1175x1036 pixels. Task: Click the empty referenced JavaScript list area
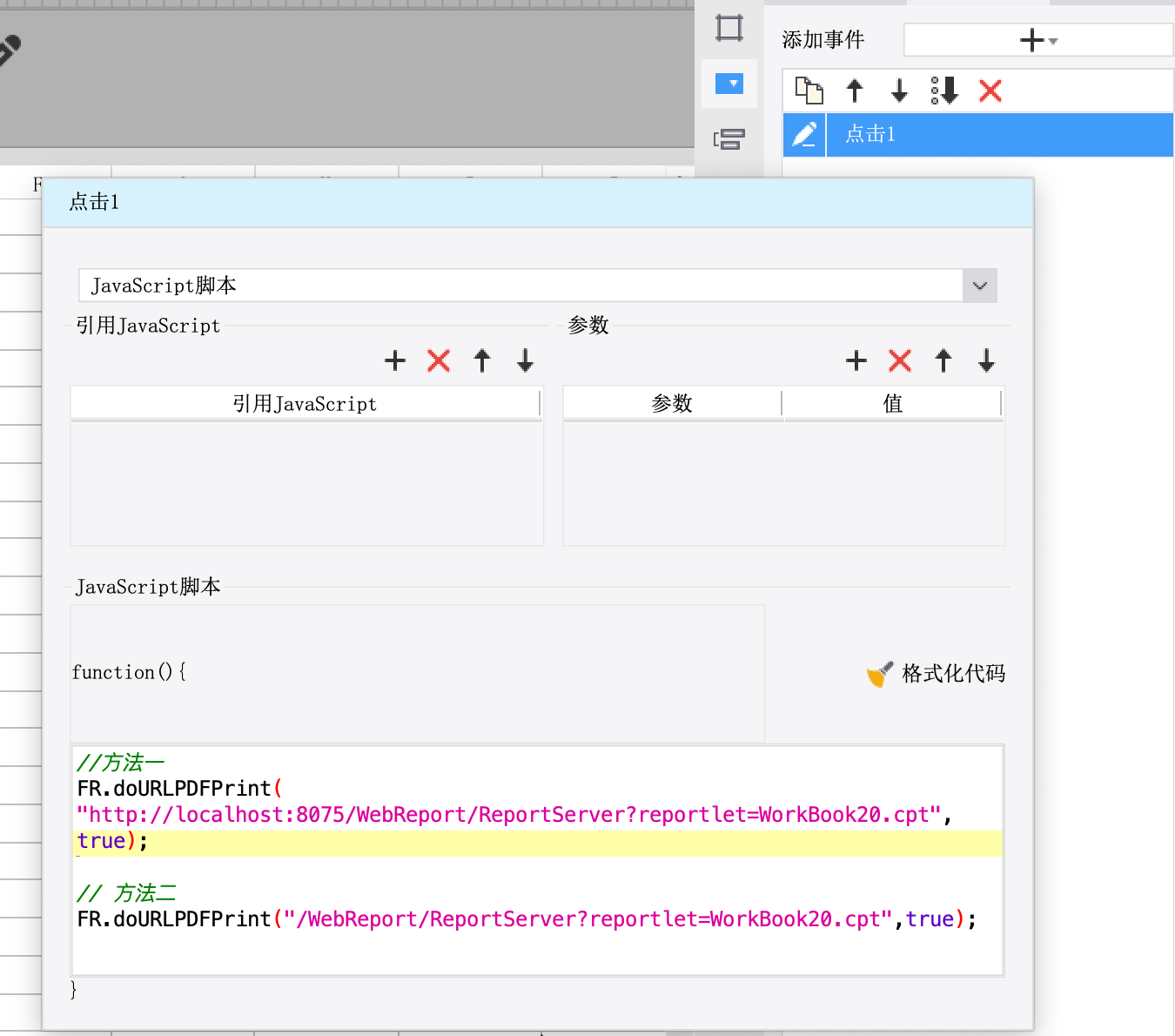click(306, 484)
